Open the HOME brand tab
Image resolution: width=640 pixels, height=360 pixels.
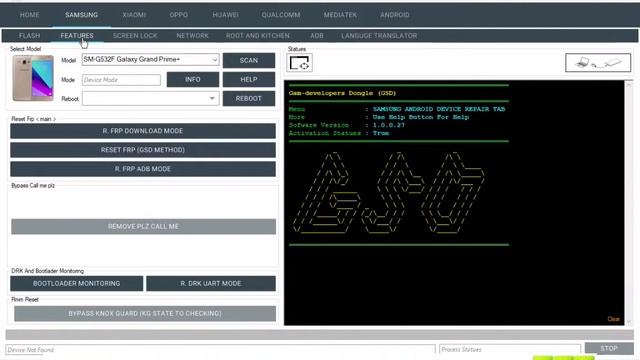[x=30, y=15]
